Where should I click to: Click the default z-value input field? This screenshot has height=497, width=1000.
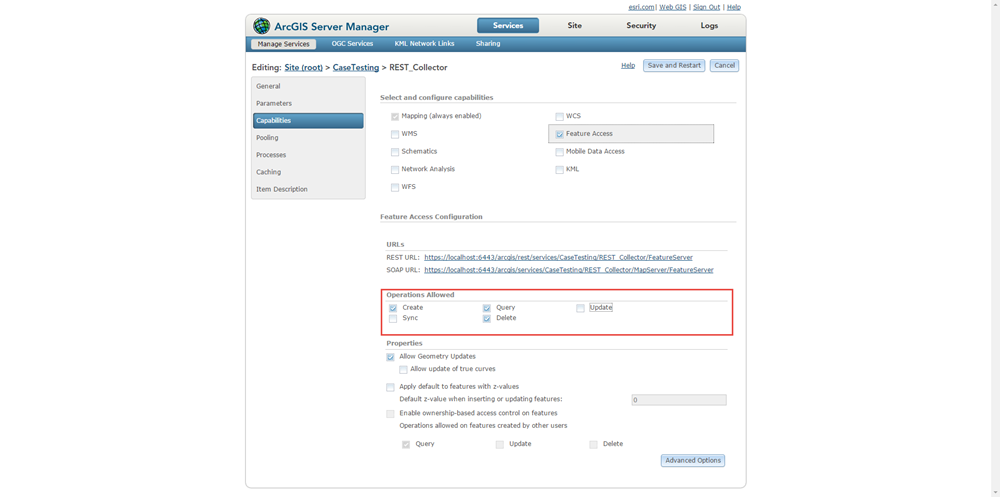pyautogui.click(x=679, y=400)
